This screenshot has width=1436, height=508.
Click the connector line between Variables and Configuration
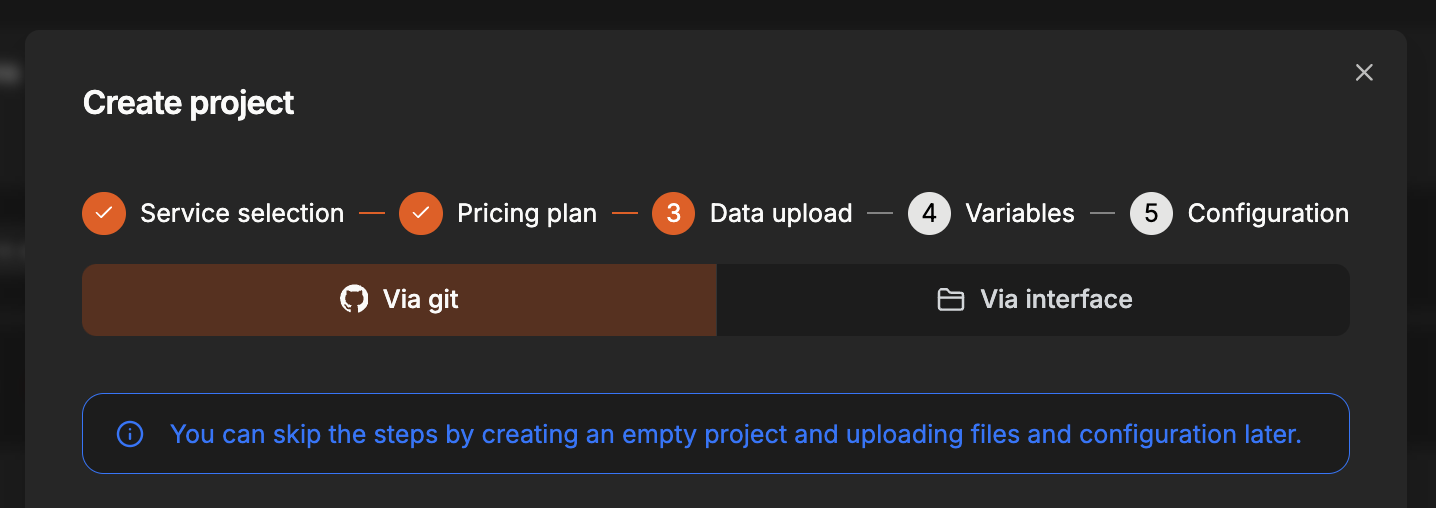click(x=1102, y=213)
